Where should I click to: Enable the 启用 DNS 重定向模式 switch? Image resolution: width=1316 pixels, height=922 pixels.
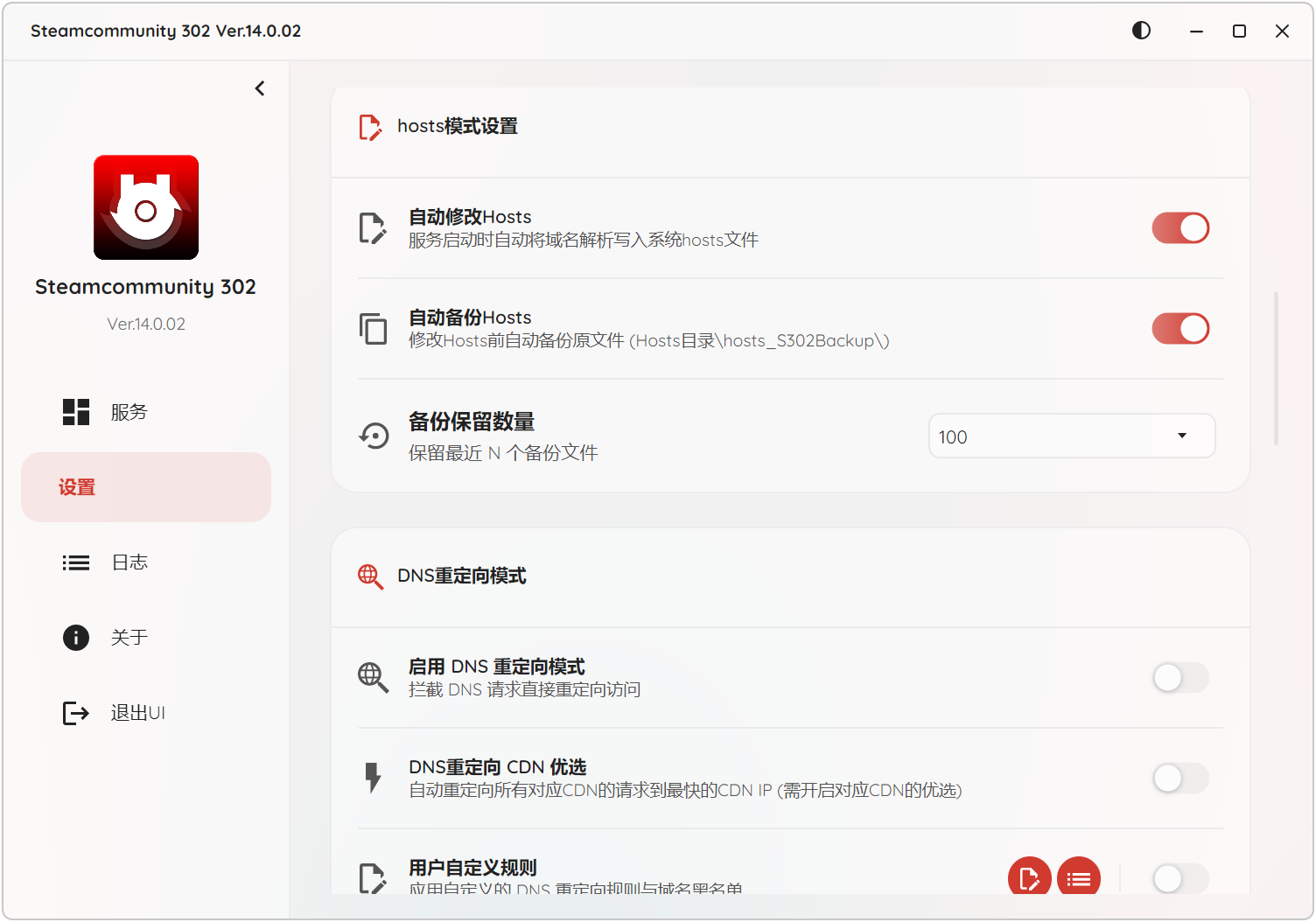tap(1180, 678)
